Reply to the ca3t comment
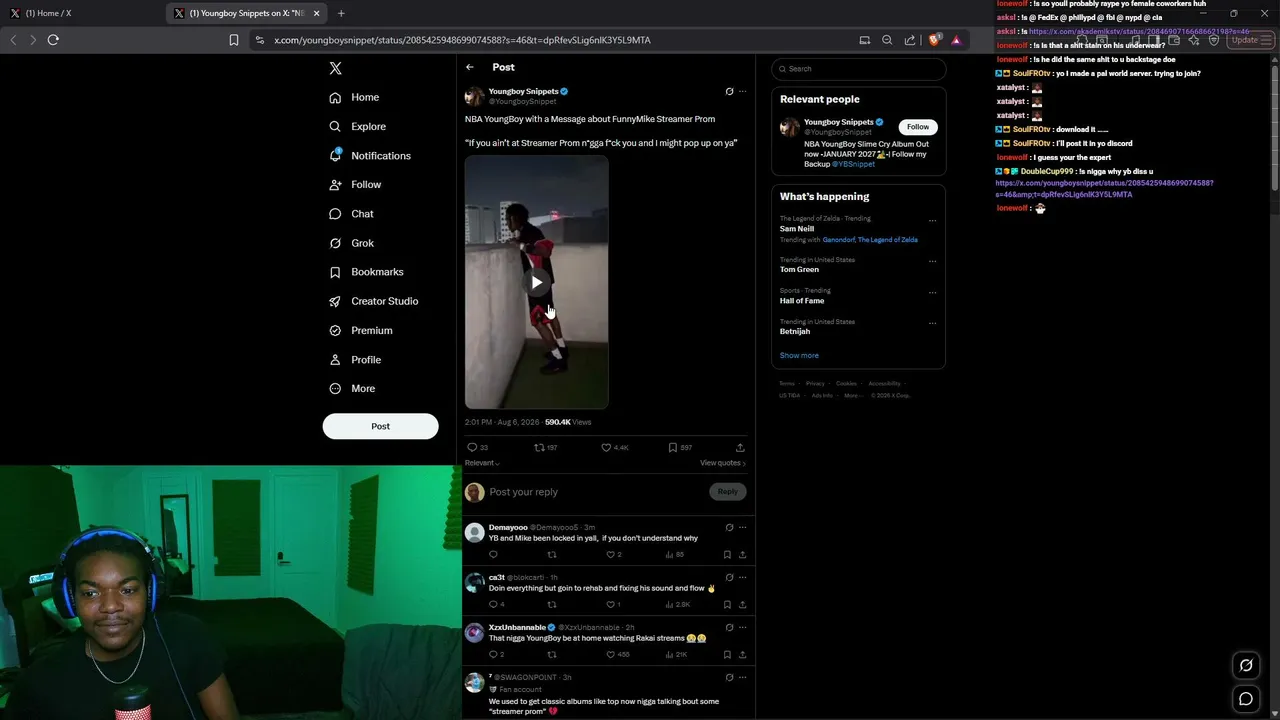Screen dimensions: 1280x720 (493, 604)
